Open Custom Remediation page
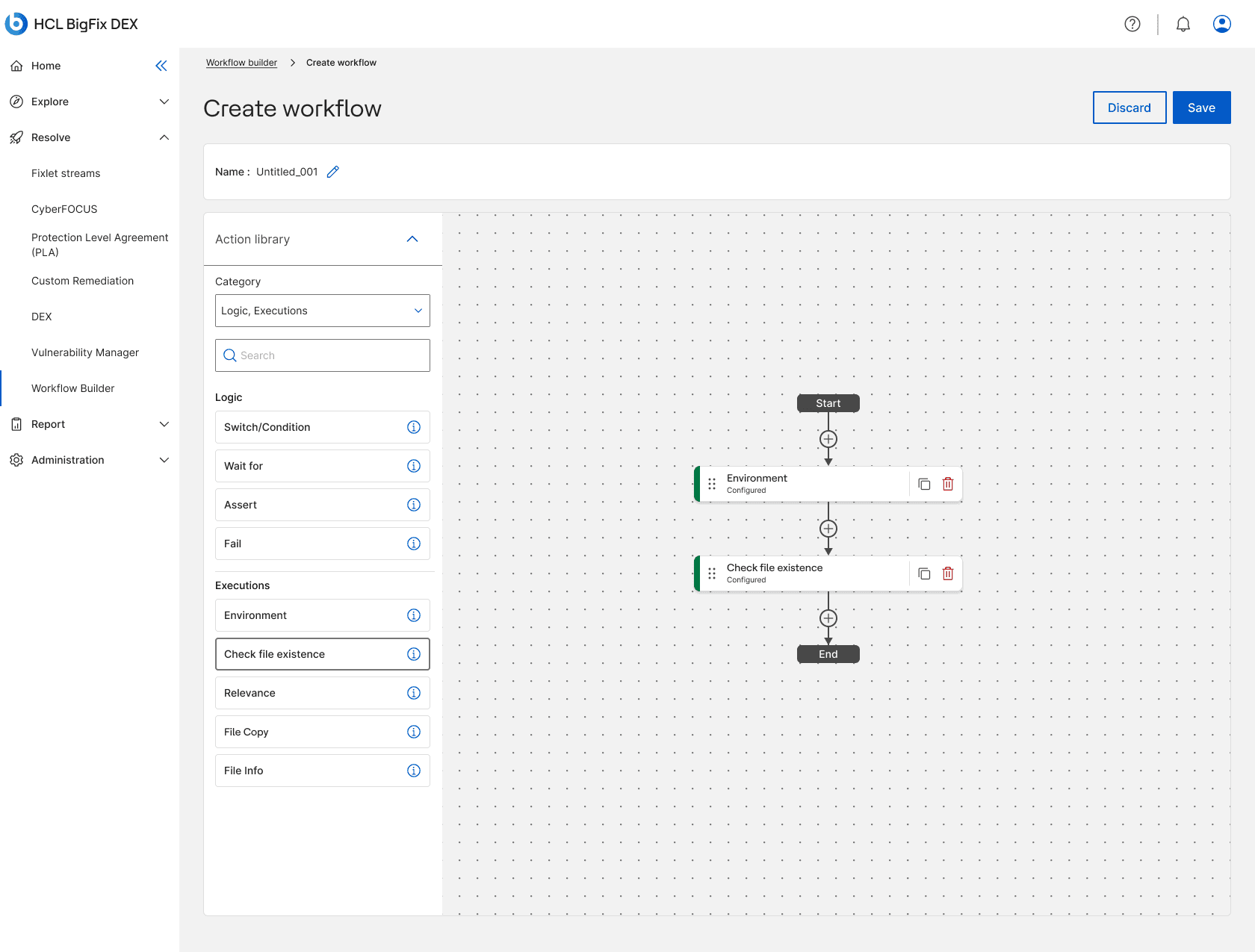This screenshot has width=1255, height=952. [x=82, y=281]
